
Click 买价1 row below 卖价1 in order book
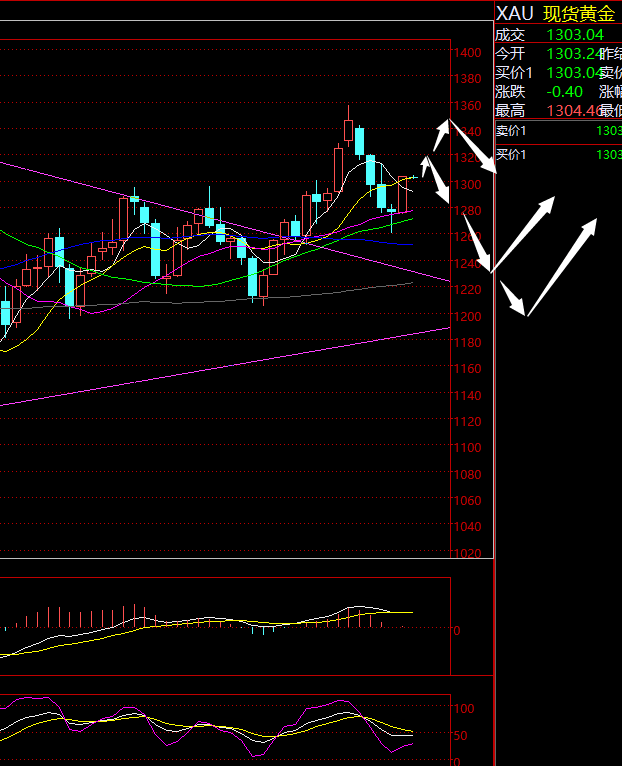point(558,155)
